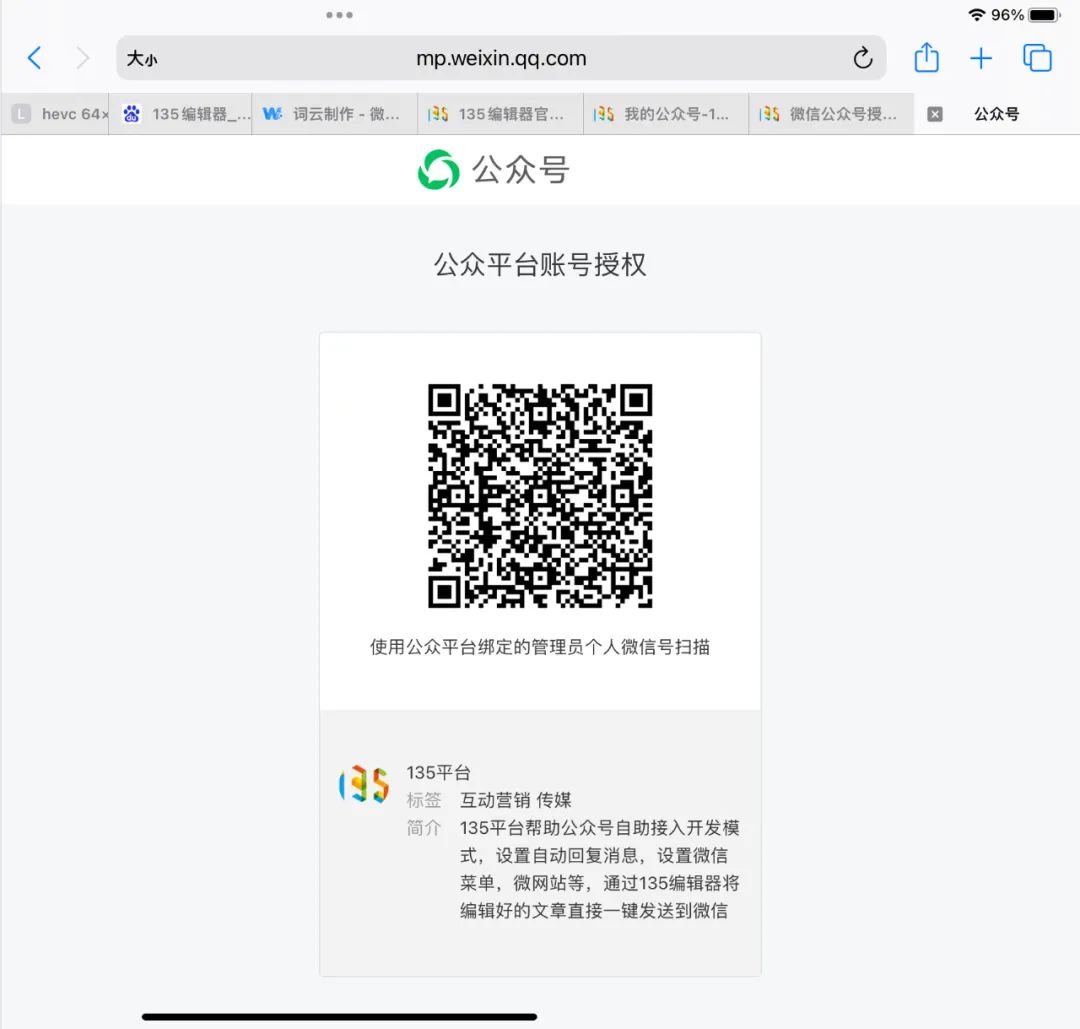Click the 标签 label
Image resolution: width=1080 pixels, height=1029 pixels.
click(x=424, y=800)
